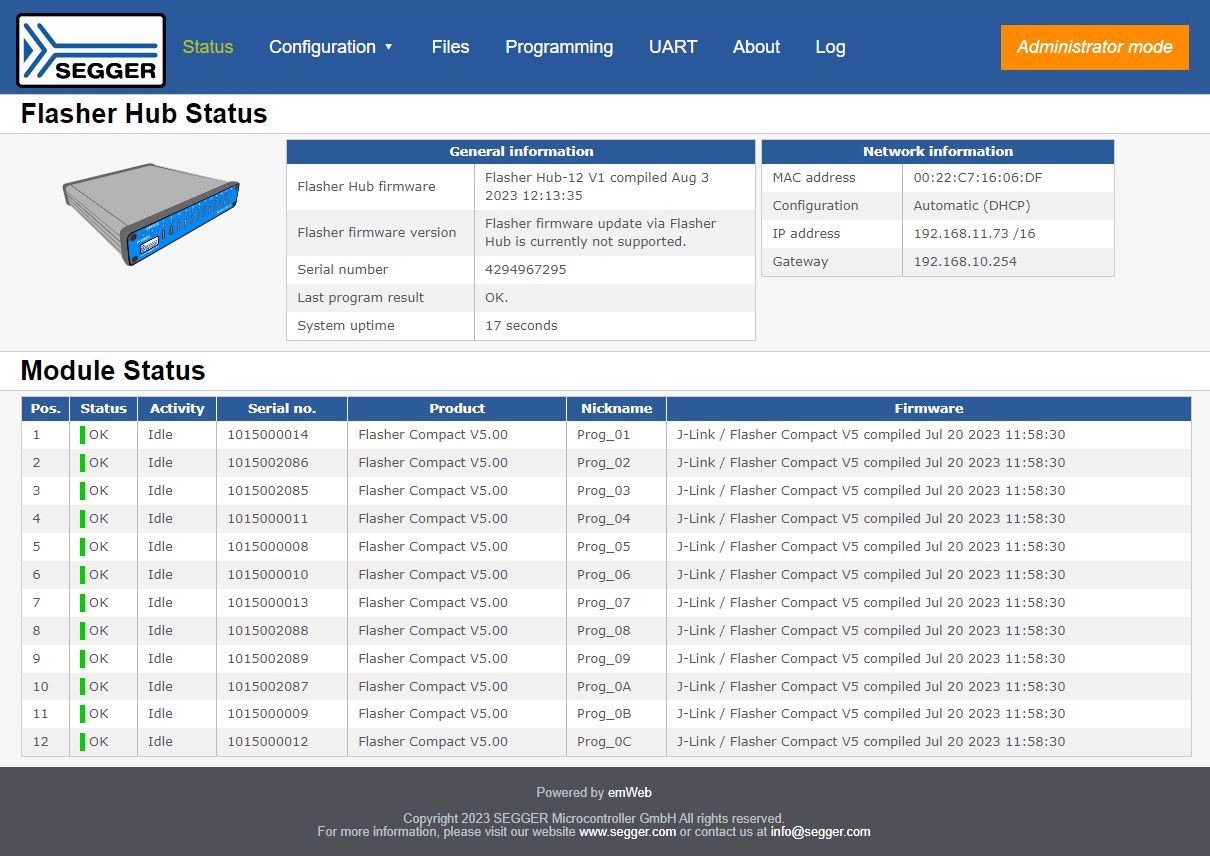Open the UART page
The width and height of the screenshot is (1210, 856).
[x=673, y=47]
